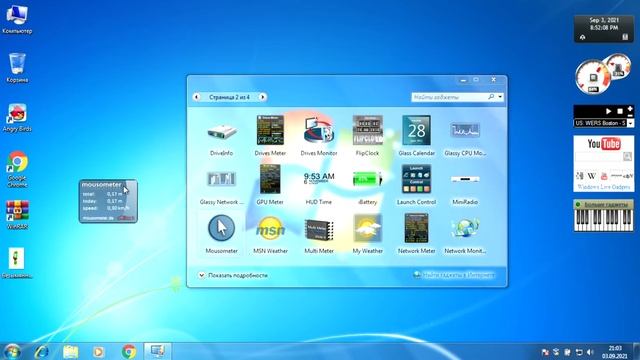This screenshot has width=640, height=360.
Task: Open Google Chrome from taskbar
Action: point(129,351)
